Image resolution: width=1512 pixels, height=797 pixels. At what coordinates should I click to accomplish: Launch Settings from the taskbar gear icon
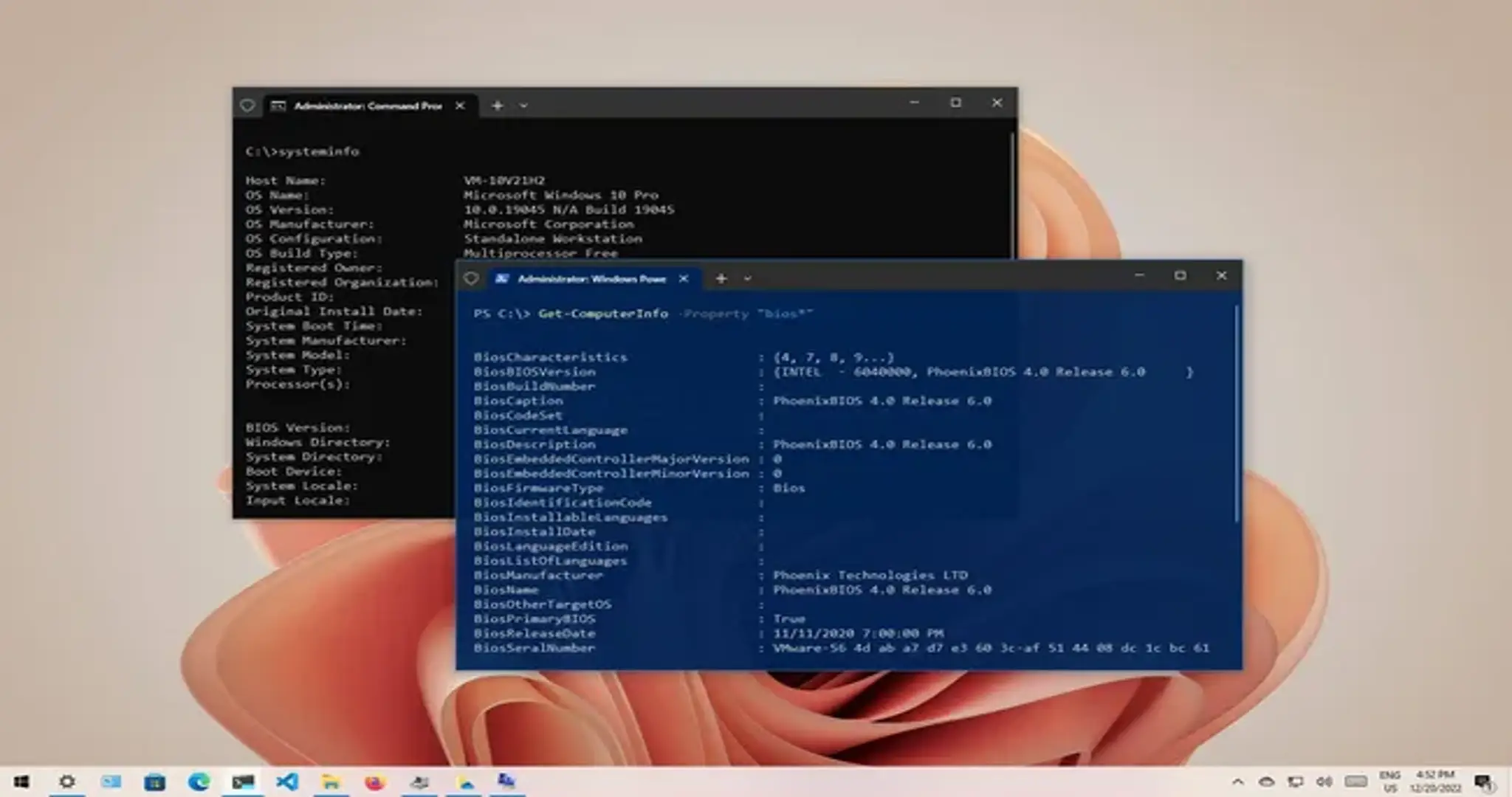[x=67, y=782]
